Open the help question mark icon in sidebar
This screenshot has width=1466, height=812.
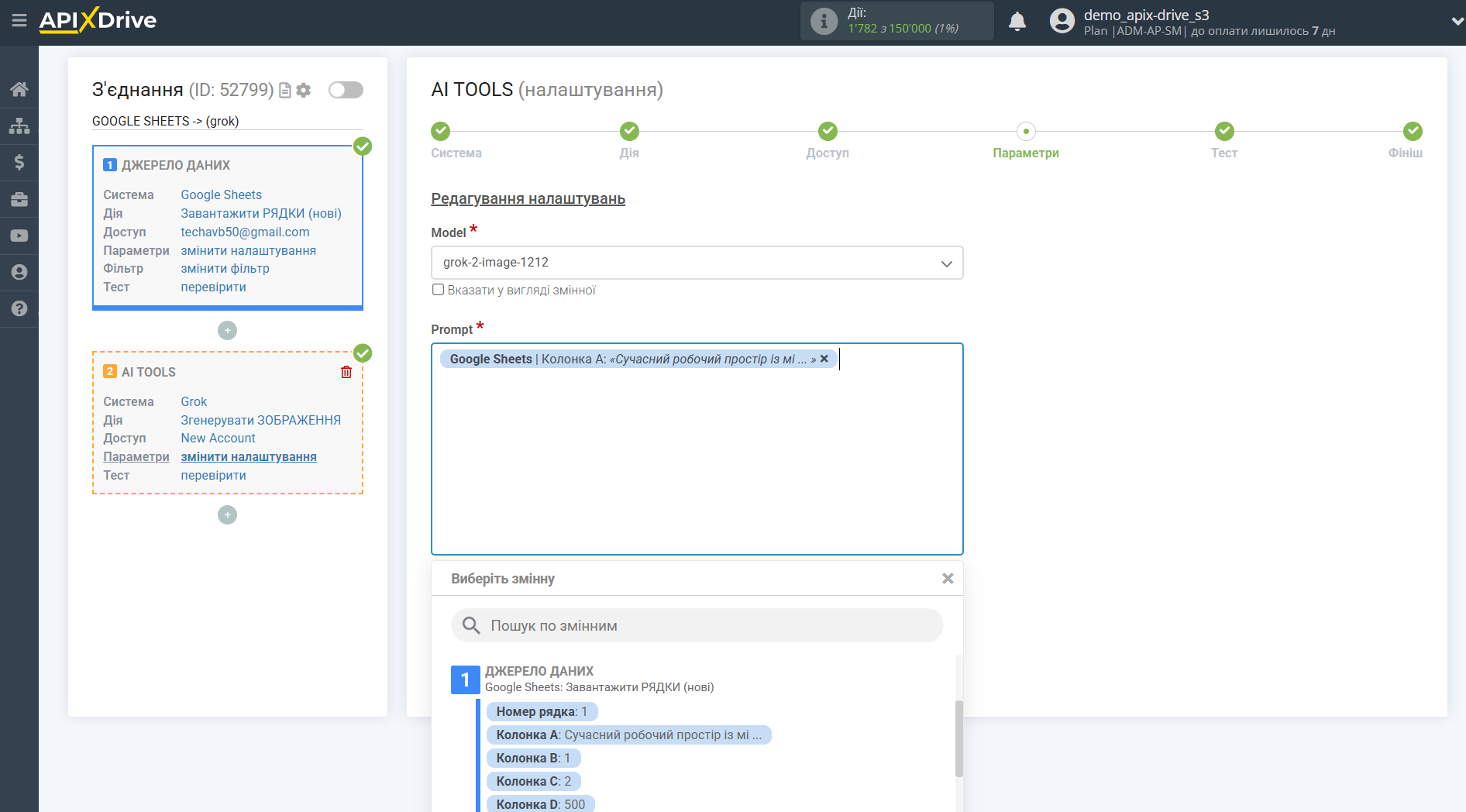point(19,308)
